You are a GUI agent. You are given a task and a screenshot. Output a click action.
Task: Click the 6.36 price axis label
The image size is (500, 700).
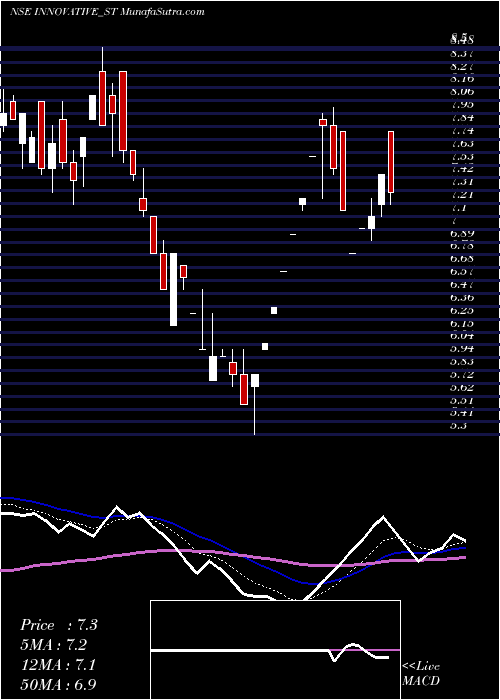462,297
